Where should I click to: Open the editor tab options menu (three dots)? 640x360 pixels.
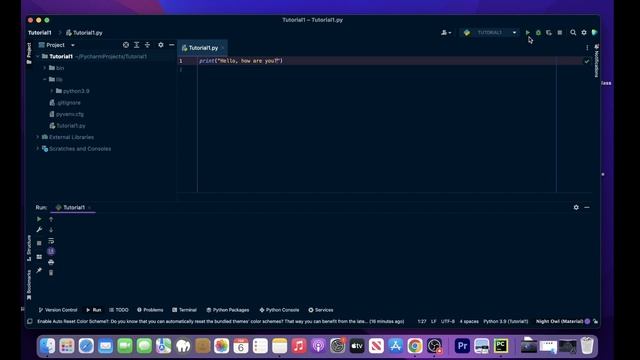pyautogui.click(x=587, y=48)
